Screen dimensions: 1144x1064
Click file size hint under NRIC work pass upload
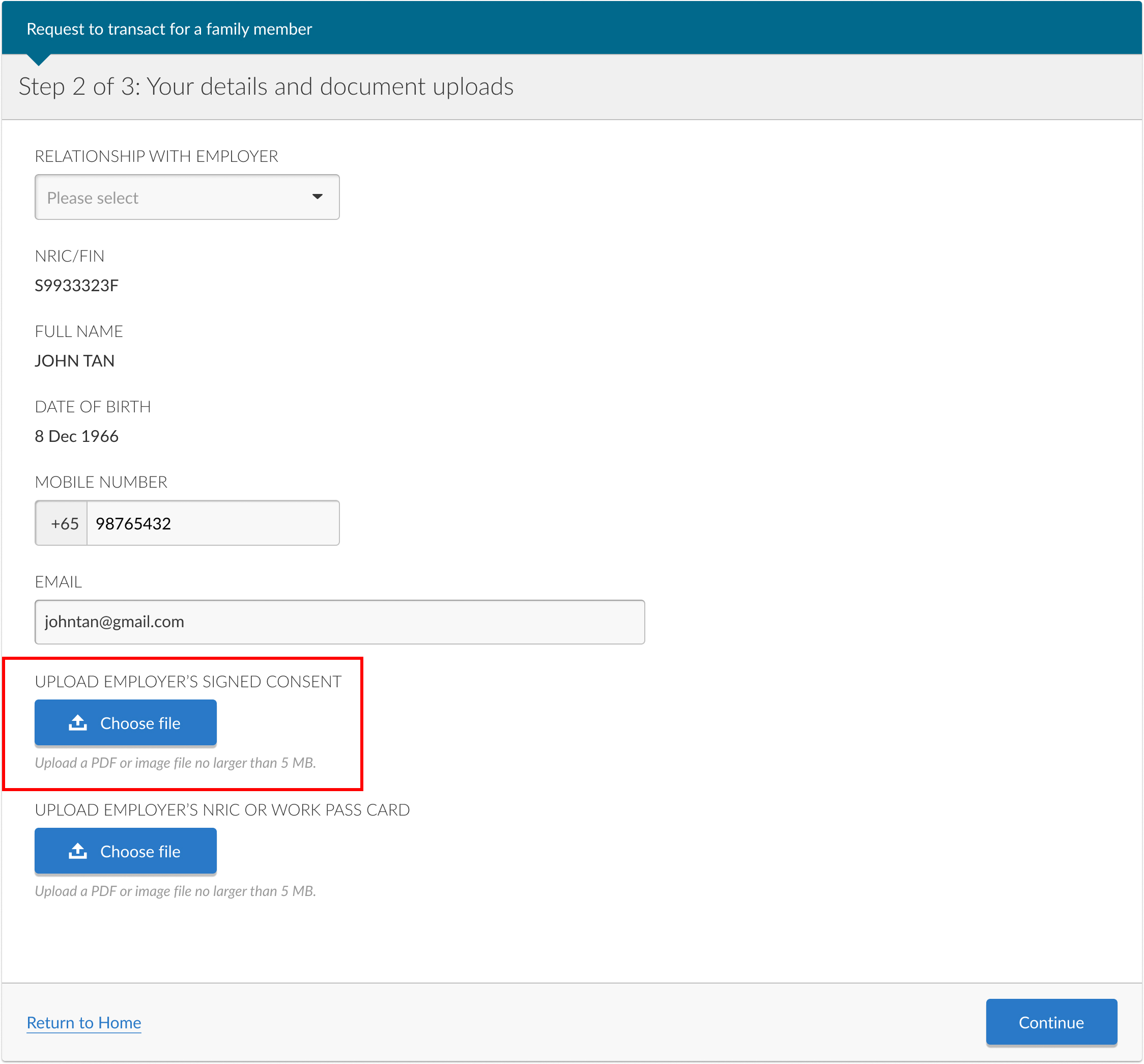pos(176,891)
